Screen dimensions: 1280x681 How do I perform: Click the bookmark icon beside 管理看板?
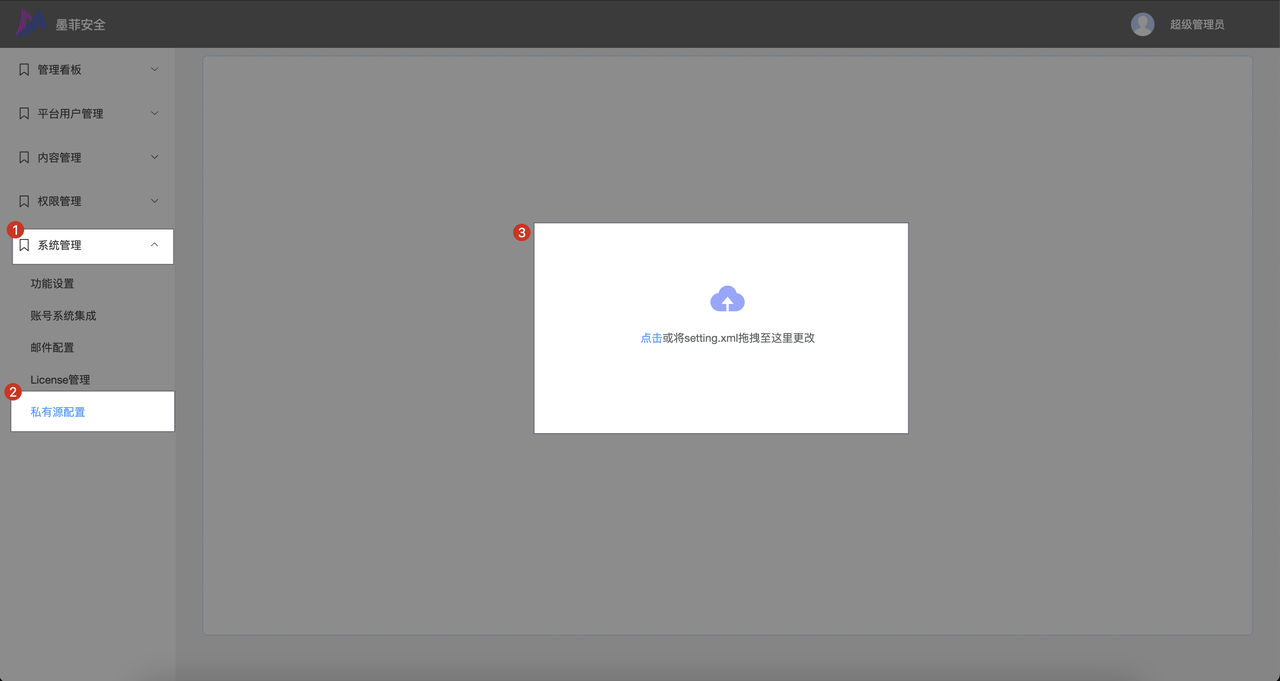pyautogui.click(x=24, y=70)
